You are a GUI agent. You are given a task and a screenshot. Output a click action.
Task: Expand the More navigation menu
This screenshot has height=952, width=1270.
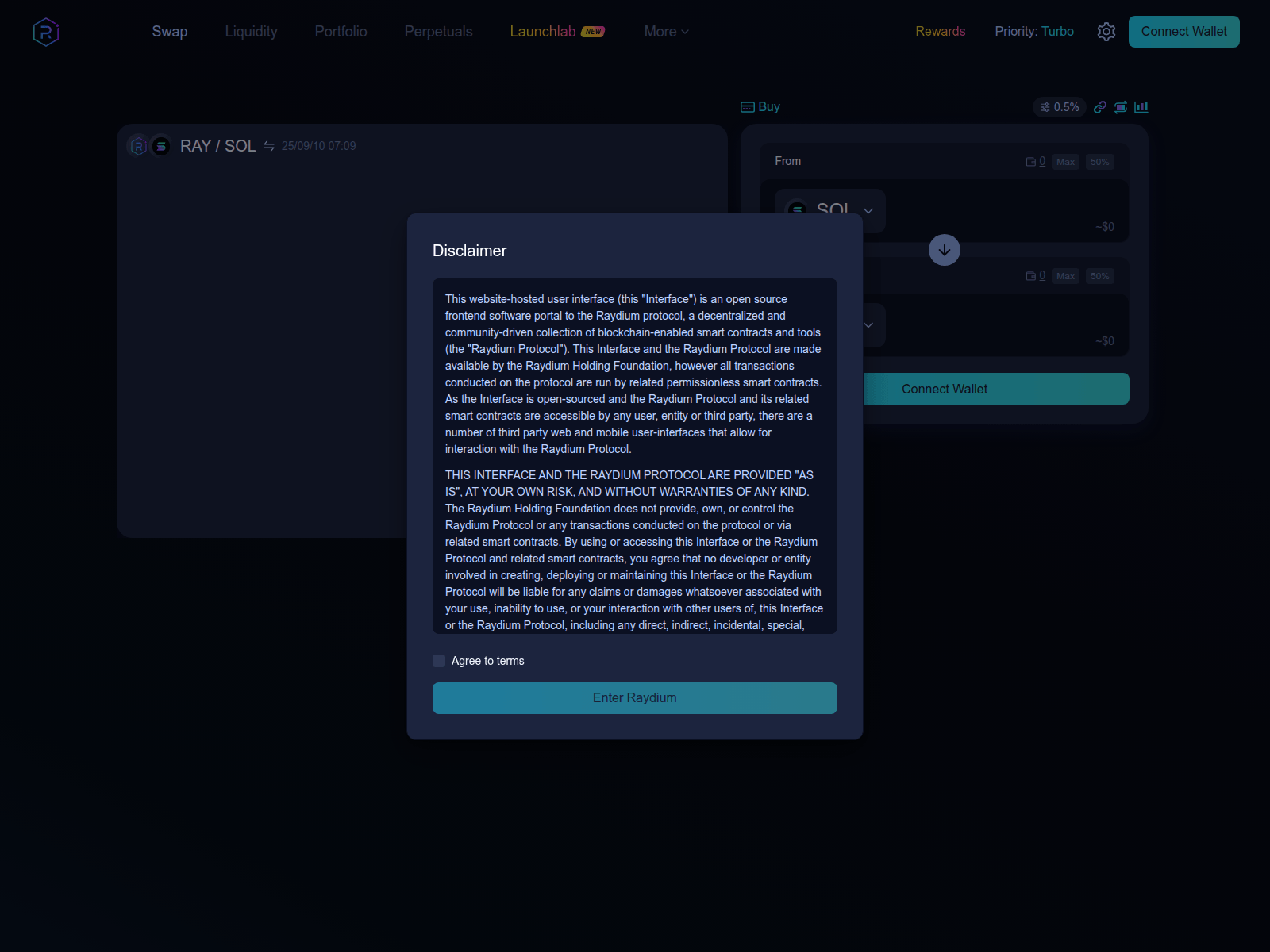coord(666,32)
